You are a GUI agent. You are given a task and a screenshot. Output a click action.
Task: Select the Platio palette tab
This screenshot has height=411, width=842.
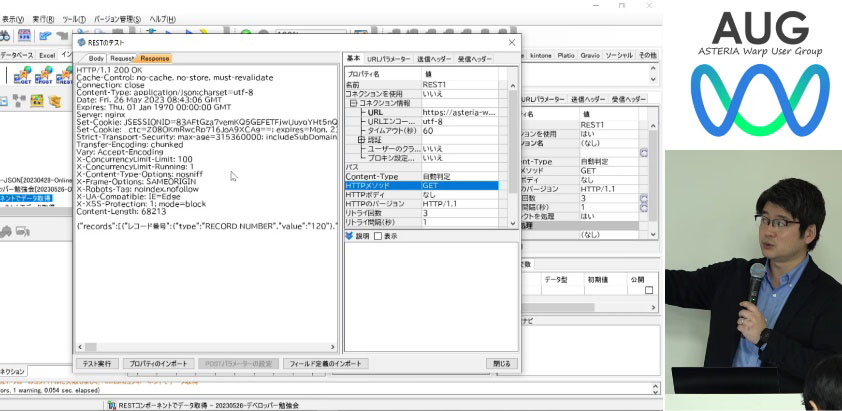566,55
